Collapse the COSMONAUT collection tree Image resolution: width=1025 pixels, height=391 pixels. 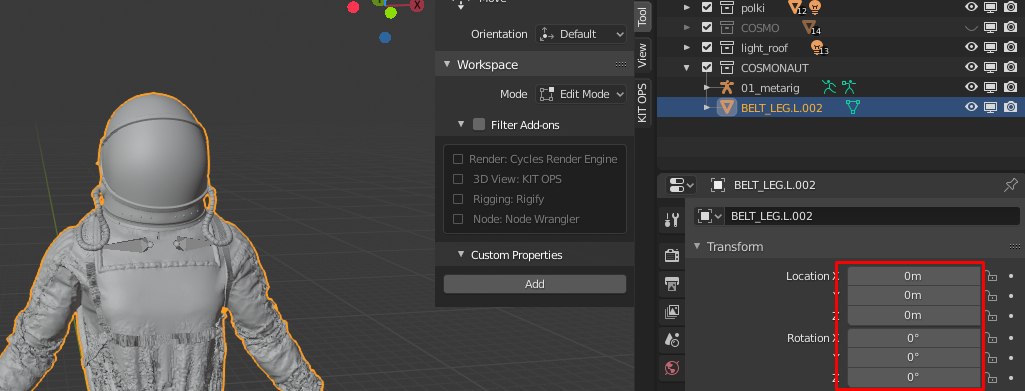coord(686,67)
